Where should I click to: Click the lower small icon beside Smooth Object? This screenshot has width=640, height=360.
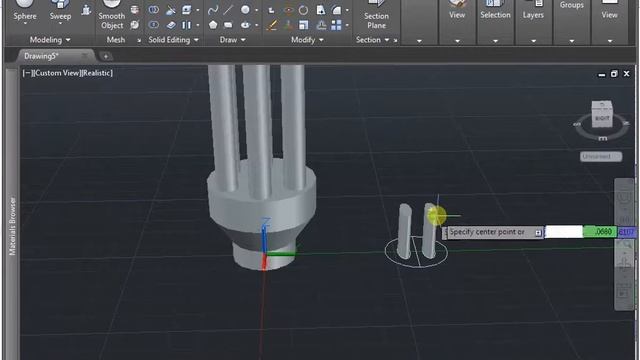click(x=135, y=25)
